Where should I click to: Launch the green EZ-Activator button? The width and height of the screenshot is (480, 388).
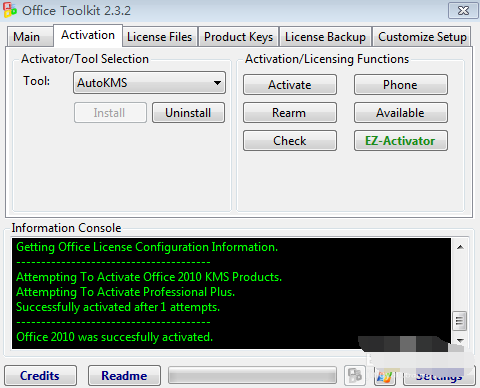click(400, 141)
